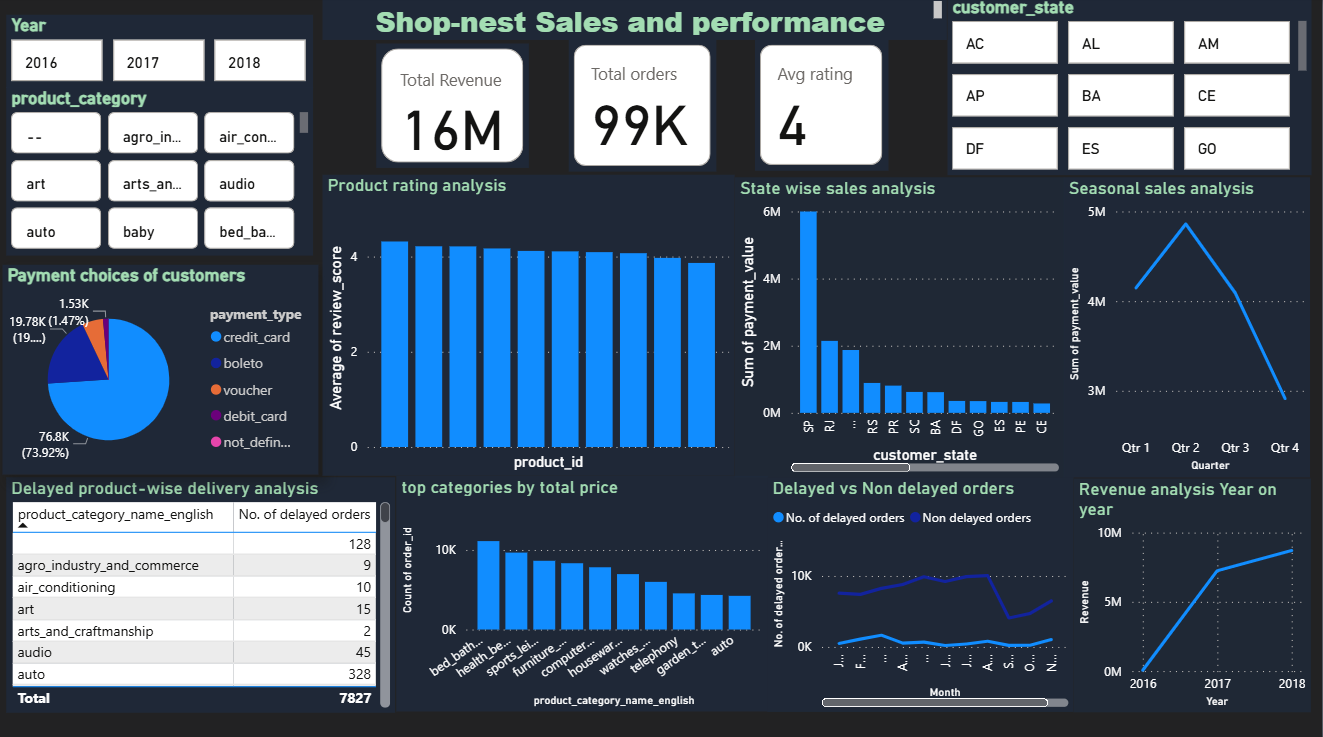Click the Qtr 2 axis label
Viewport: 1323px width, 737px height.
coord(1185,448)
